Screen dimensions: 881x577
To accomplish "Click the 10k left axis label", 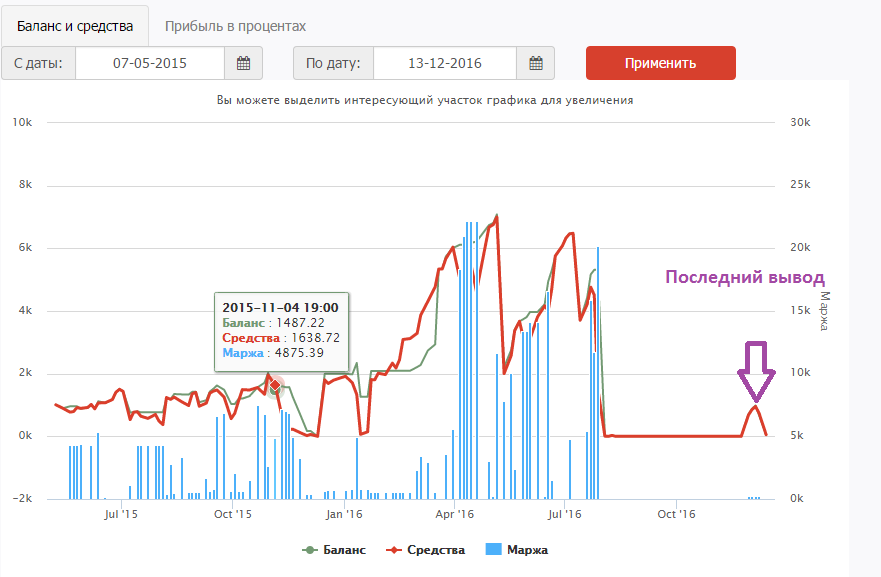I will [x=22, y=122].
